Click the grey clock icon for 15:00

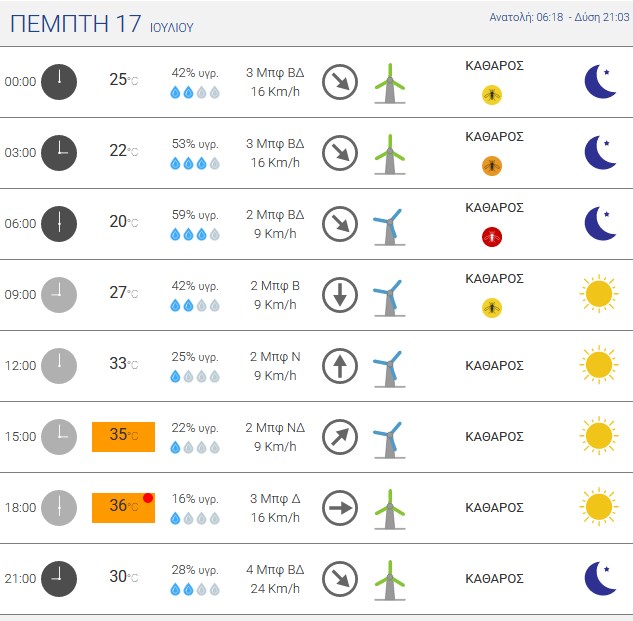point(59,437)
